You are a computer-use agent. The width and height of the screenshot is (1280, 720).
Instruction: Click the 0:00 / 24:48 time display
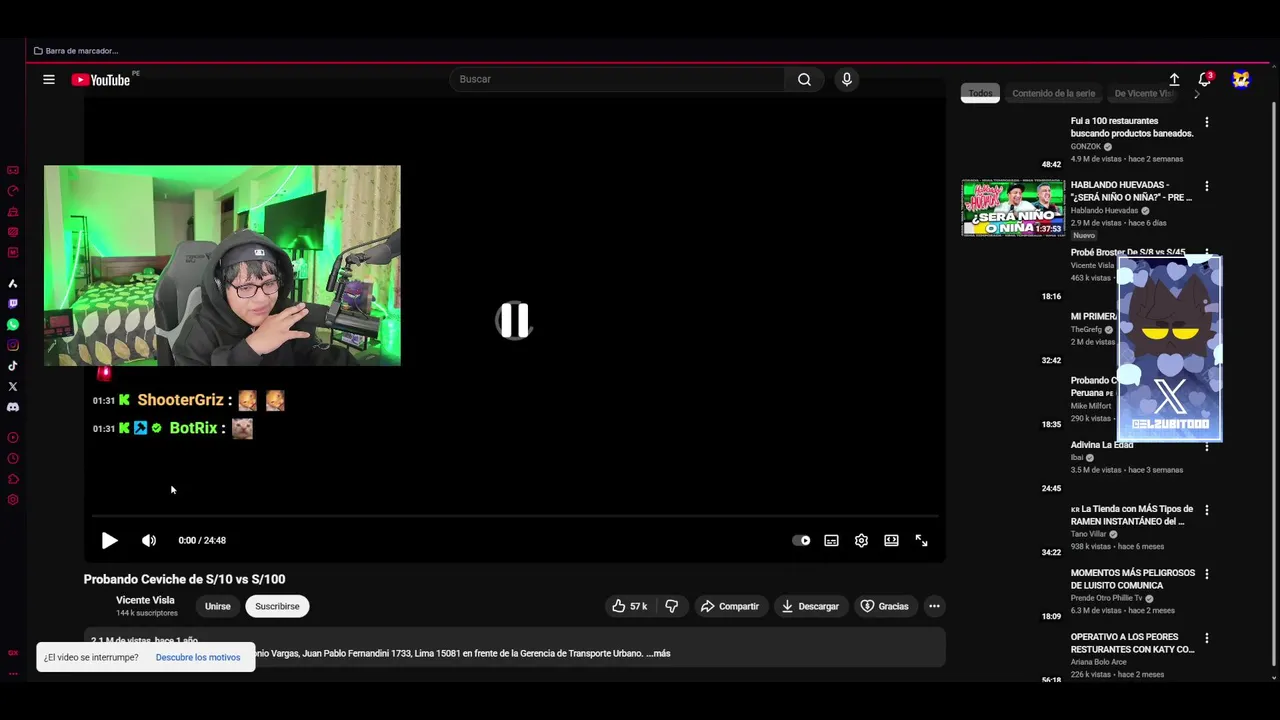click(x=202, y=540)
